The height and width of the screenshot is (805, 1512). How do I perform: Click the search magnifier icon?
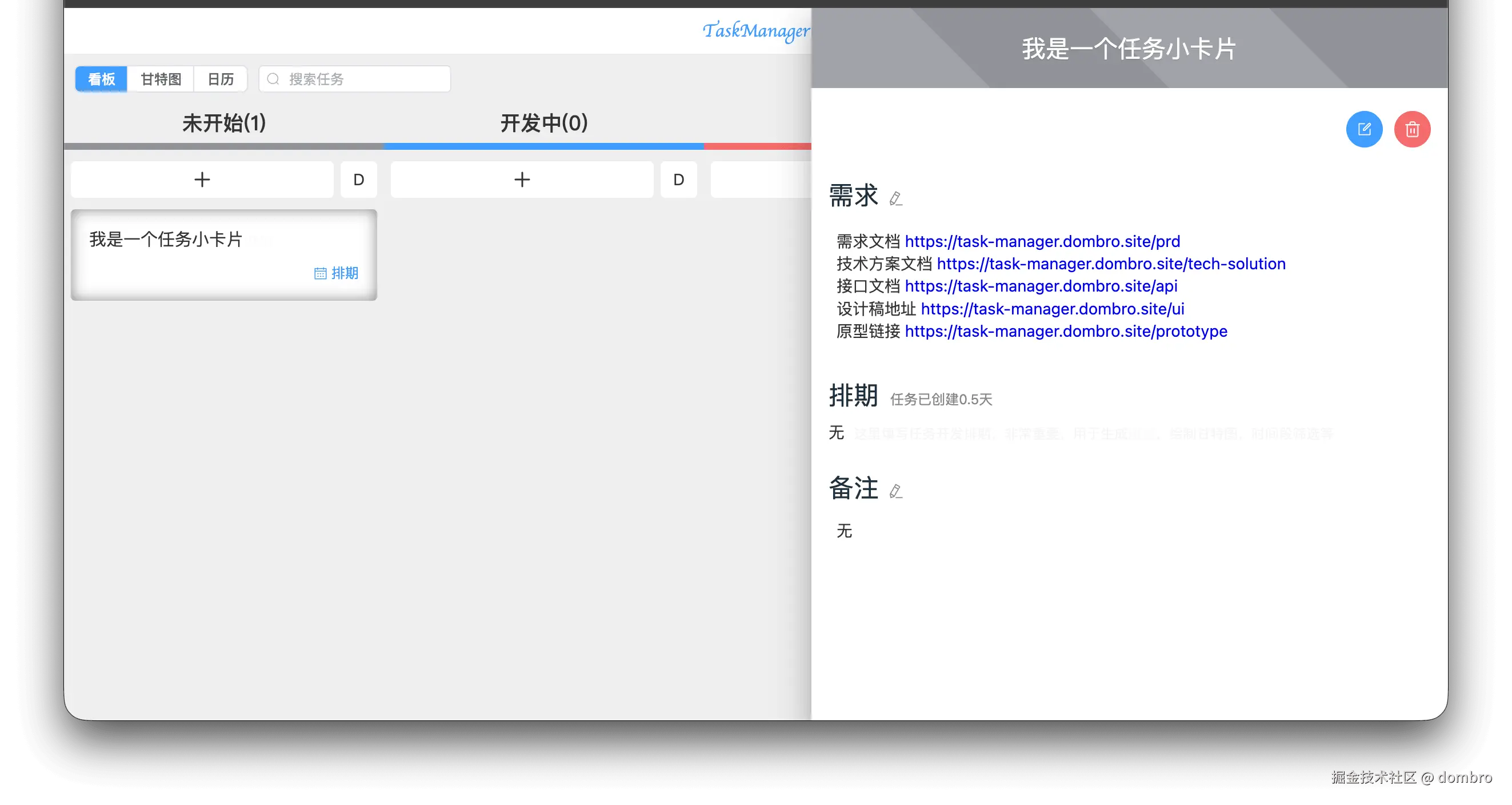(x=273, y=79)
